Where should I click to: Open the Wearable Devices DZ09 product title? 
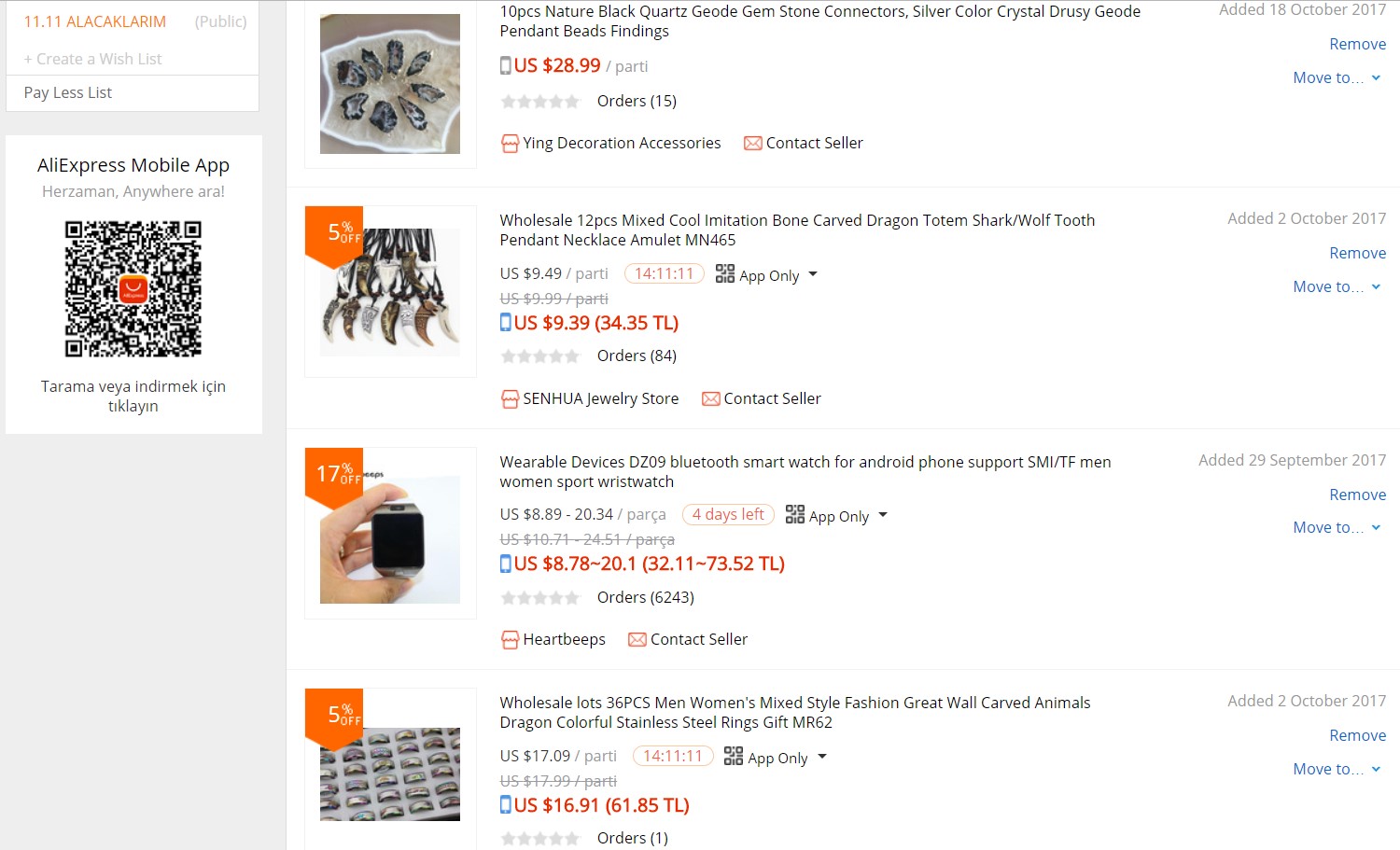[x=805, y=472]
